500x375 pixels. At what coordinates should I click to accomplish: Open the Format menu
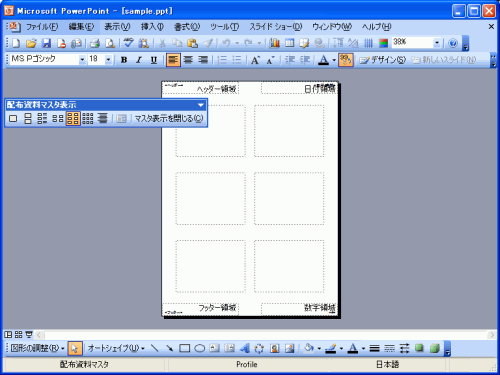[x=187, y=27]
